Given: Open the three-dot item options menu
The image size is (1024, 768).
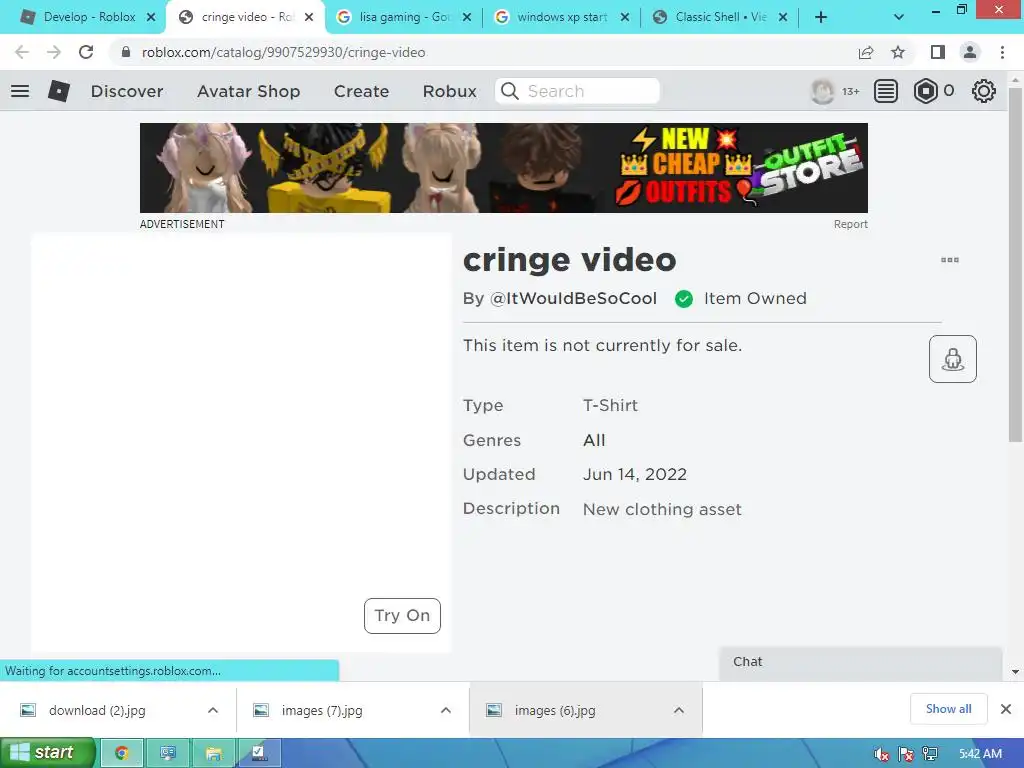Looking at the screenshot, I should [950, 260].
